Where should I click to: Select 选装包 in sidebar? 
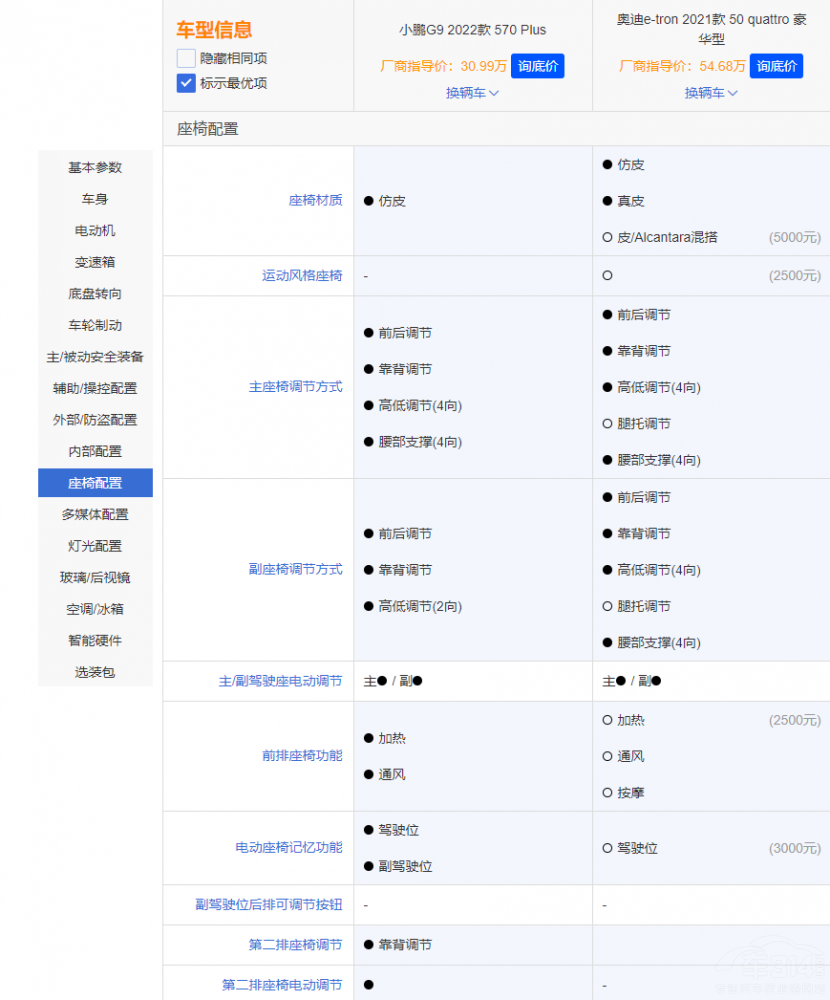click(x=95, y=672)
